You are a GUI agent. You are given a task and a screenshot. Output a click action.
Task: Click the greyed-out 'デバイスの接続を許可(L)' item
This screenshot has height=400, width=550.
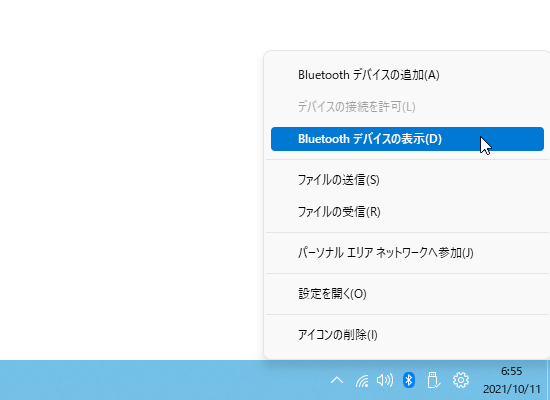point(407,107)
